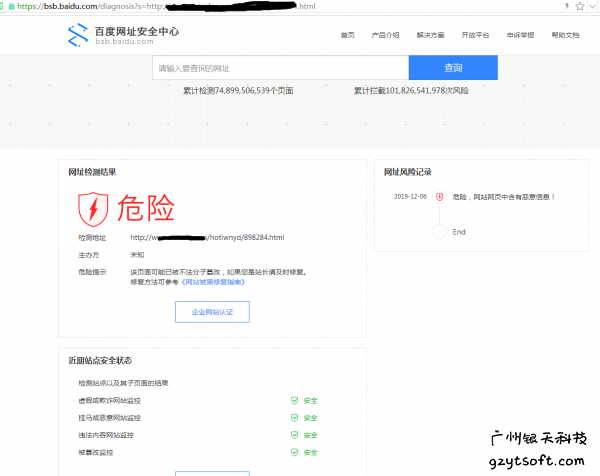The height and width of the screenshot is (476, 600).
Task: Click green shield next to 违法内容网站监控
Action: pyautogui.click(x=294, y=435)
